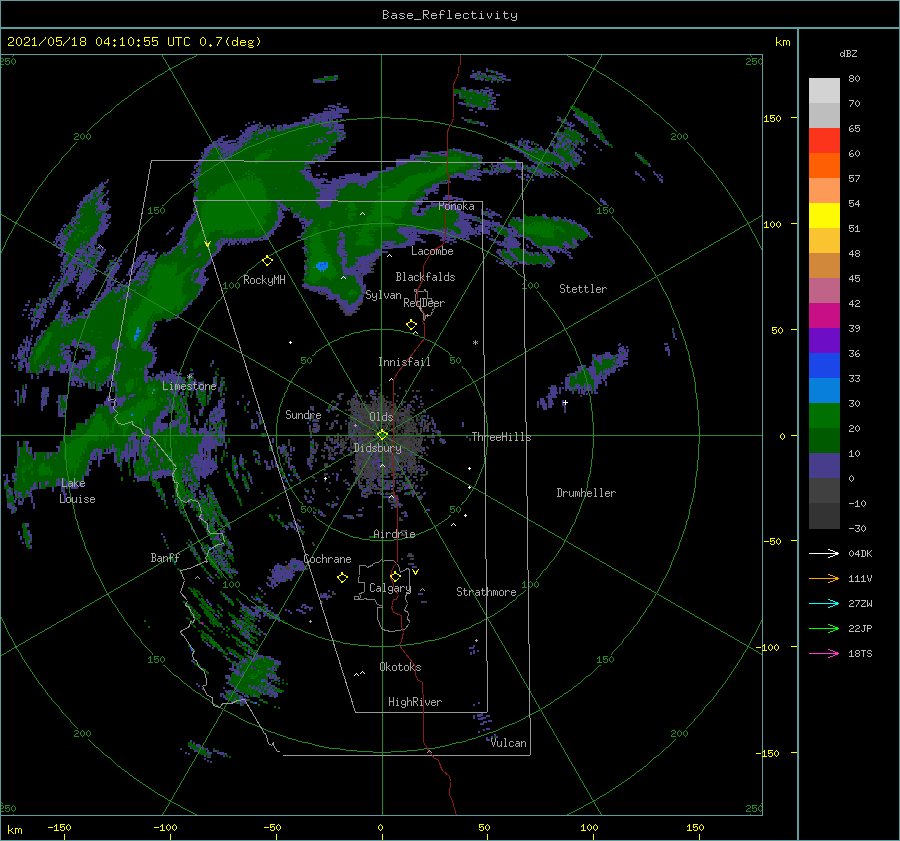This screenshot has width=900, height=841.
Task: Click the Banff town label
Action: coord(165,558)
